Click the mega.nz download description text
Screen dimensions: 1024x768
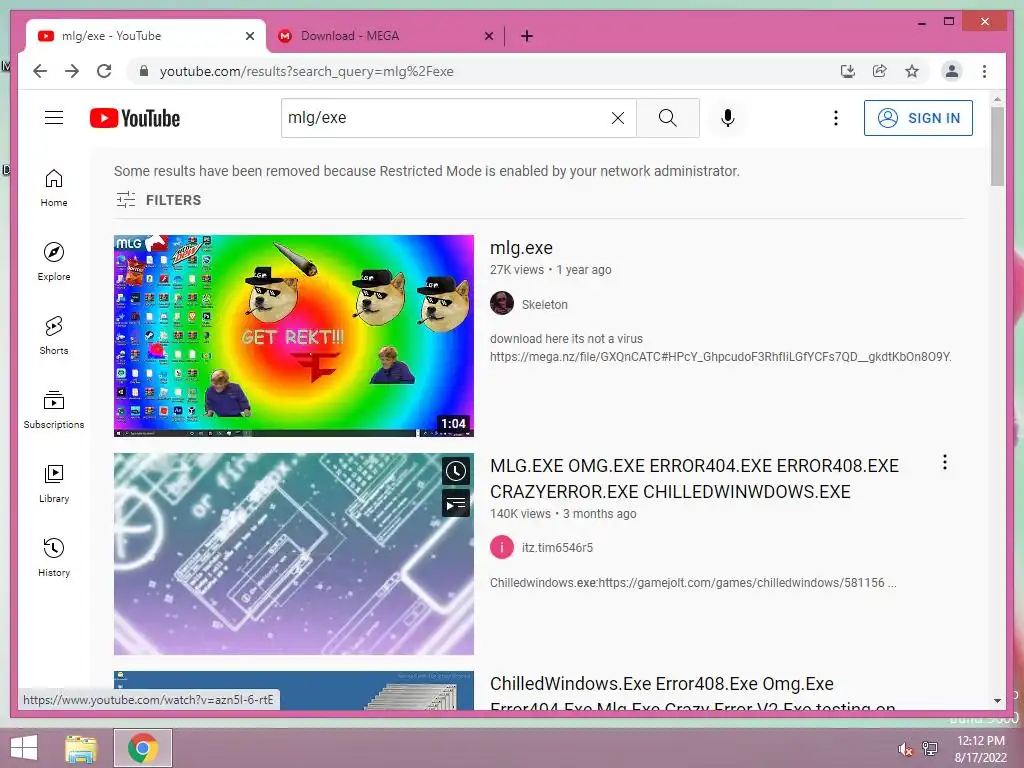pyautogui.click(x=720, y=348)
